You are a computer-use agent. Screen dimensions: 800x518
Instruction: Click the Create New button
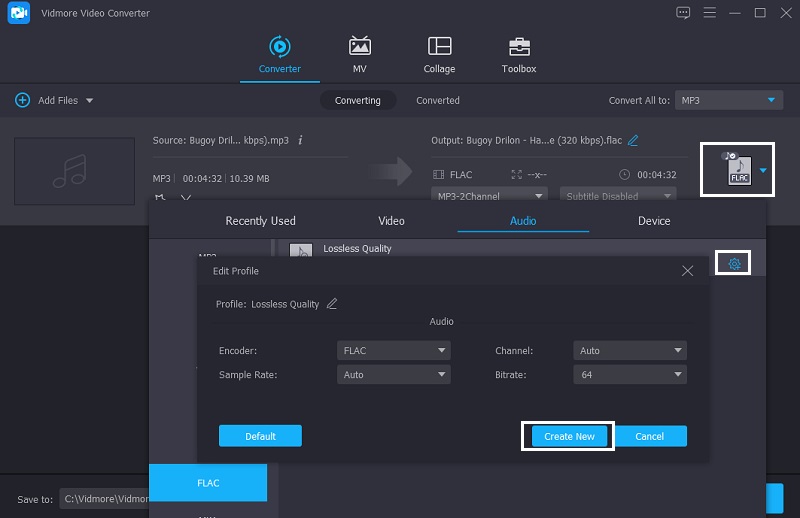(567, 436)
